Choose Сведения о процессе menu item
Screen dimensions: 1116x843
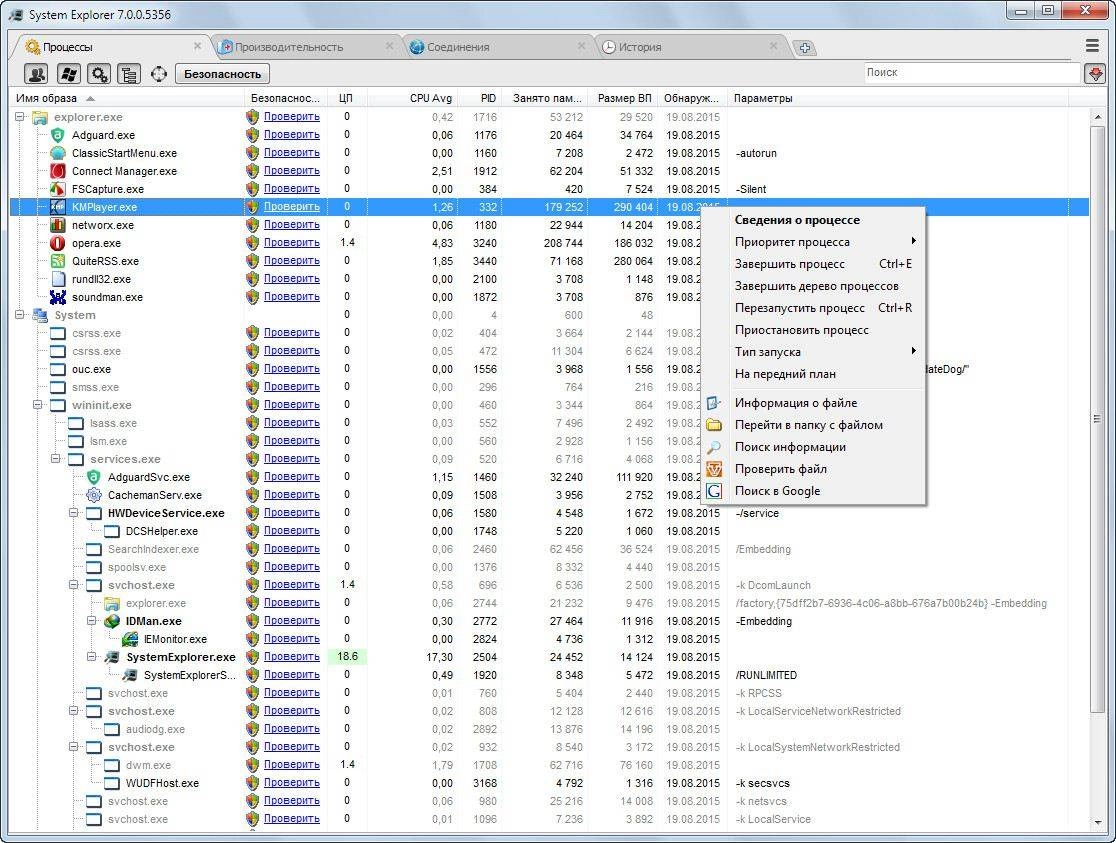tap(813, 220)
